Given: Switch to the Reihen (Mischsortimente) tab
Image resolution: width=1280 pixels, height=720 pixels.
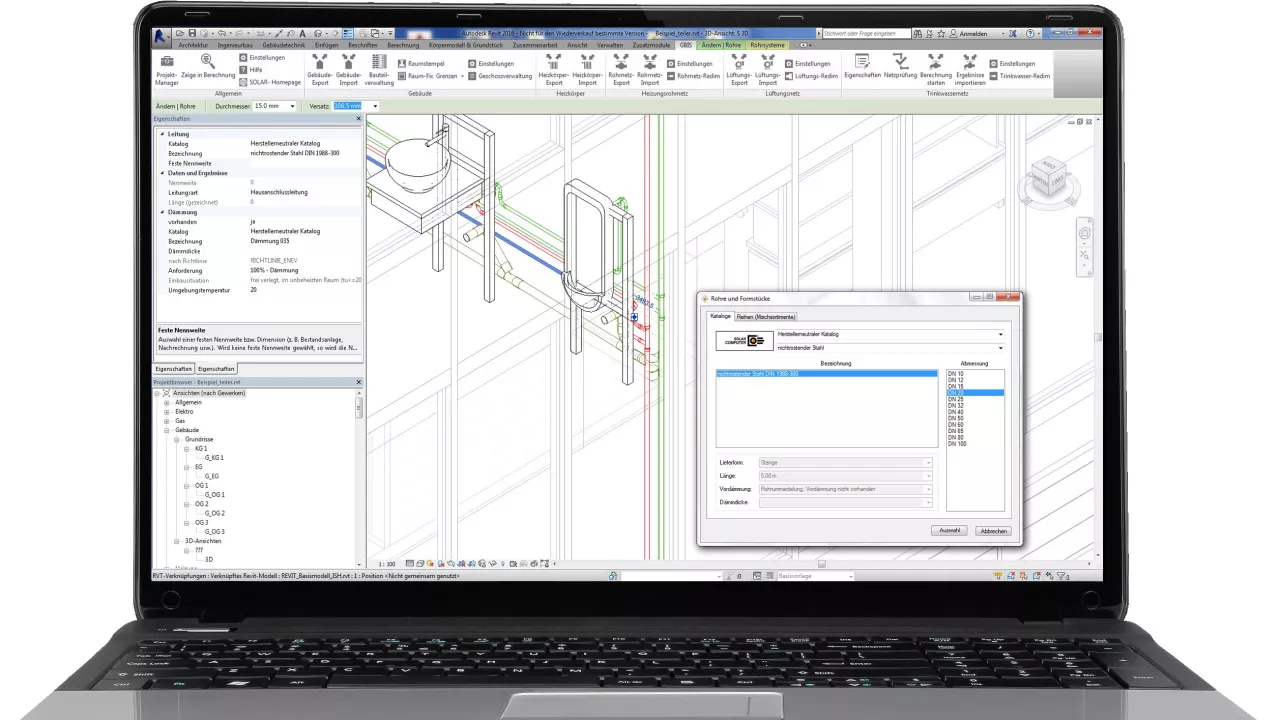Looking at the screenshot, I should 766,317.
